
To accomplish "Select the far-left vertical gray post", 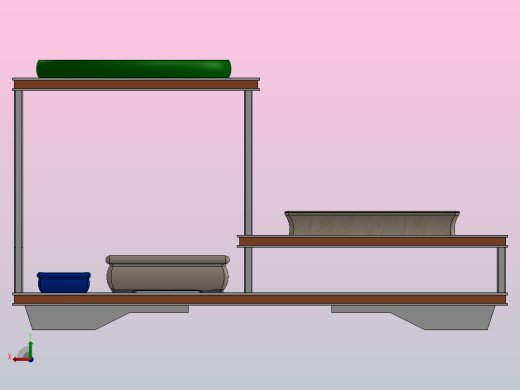I will click(x=19, y=192).
